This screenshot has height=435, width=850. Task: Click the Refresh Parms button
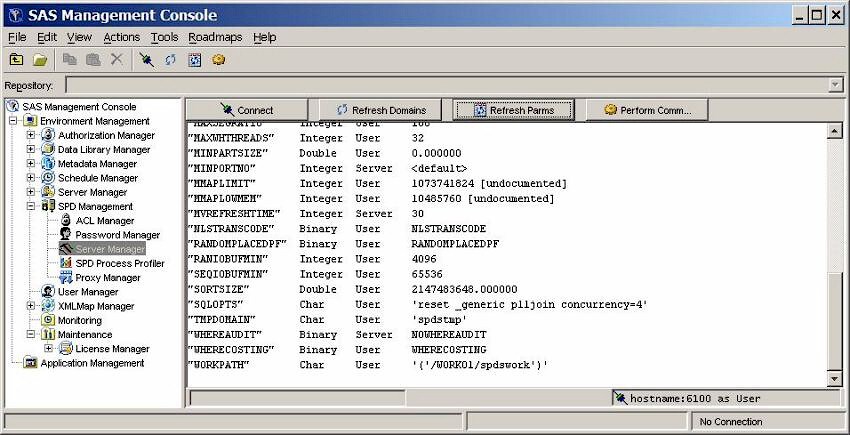pyautogui.click(x=513, y=110)
